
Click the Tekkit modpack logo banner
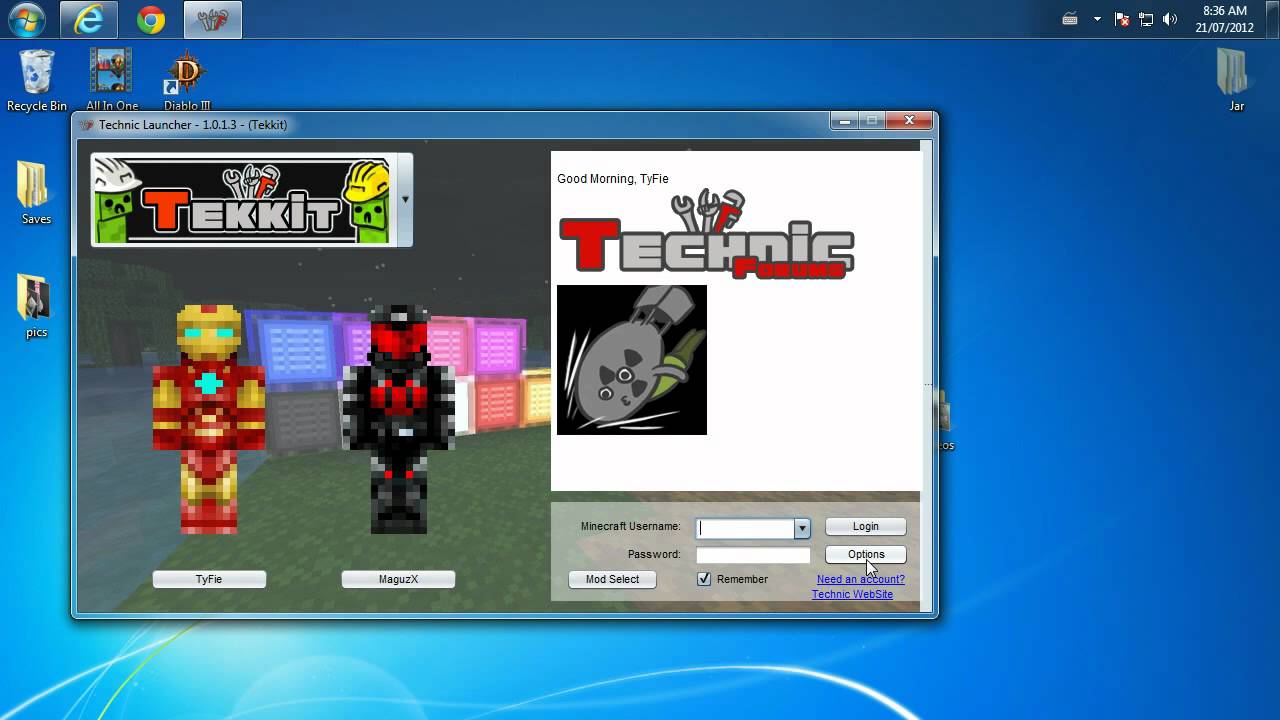pyautogui.click(x=241, y=199)
